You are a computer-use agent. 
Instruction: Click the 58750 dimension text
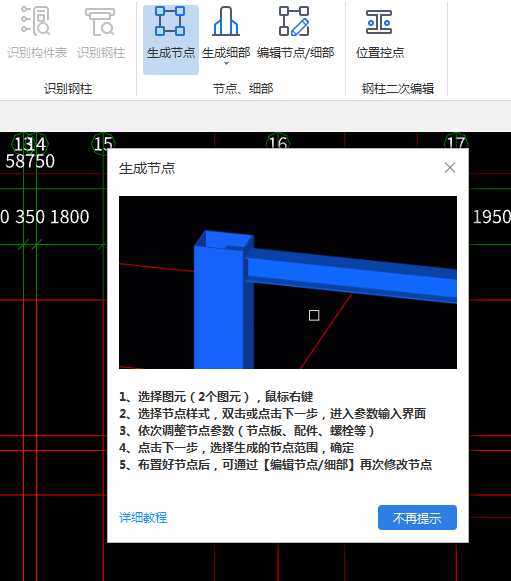pos(30,161)
